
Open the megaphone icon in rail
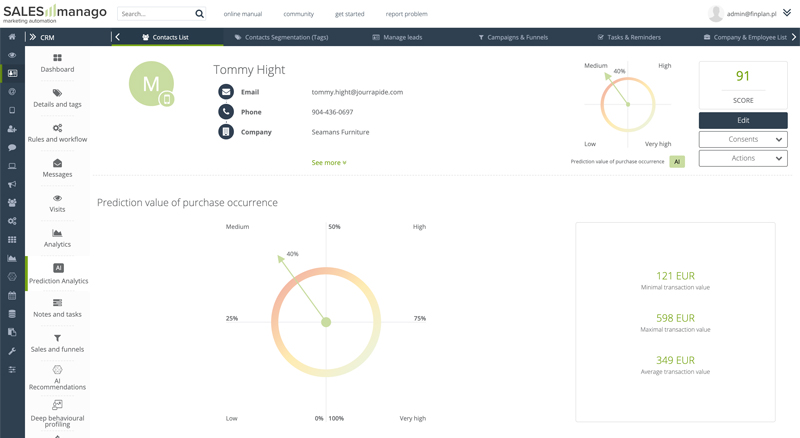(x=12, y=184)
